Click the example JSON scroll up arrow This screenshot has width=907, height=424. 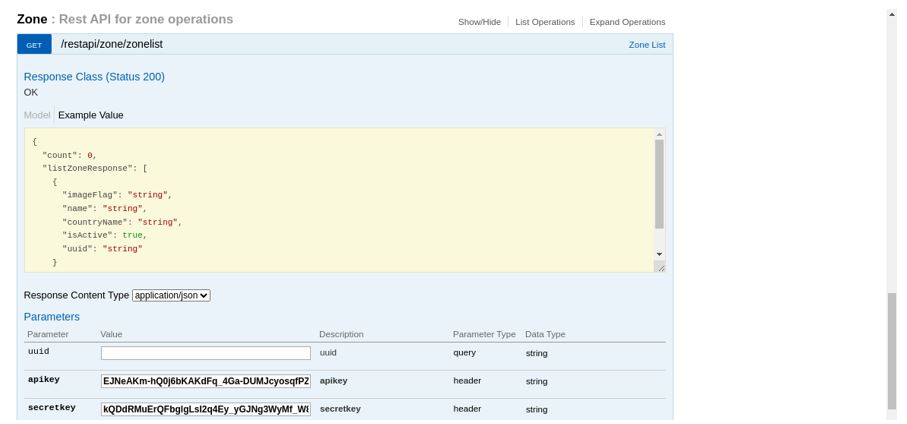[x=659, y=135]
